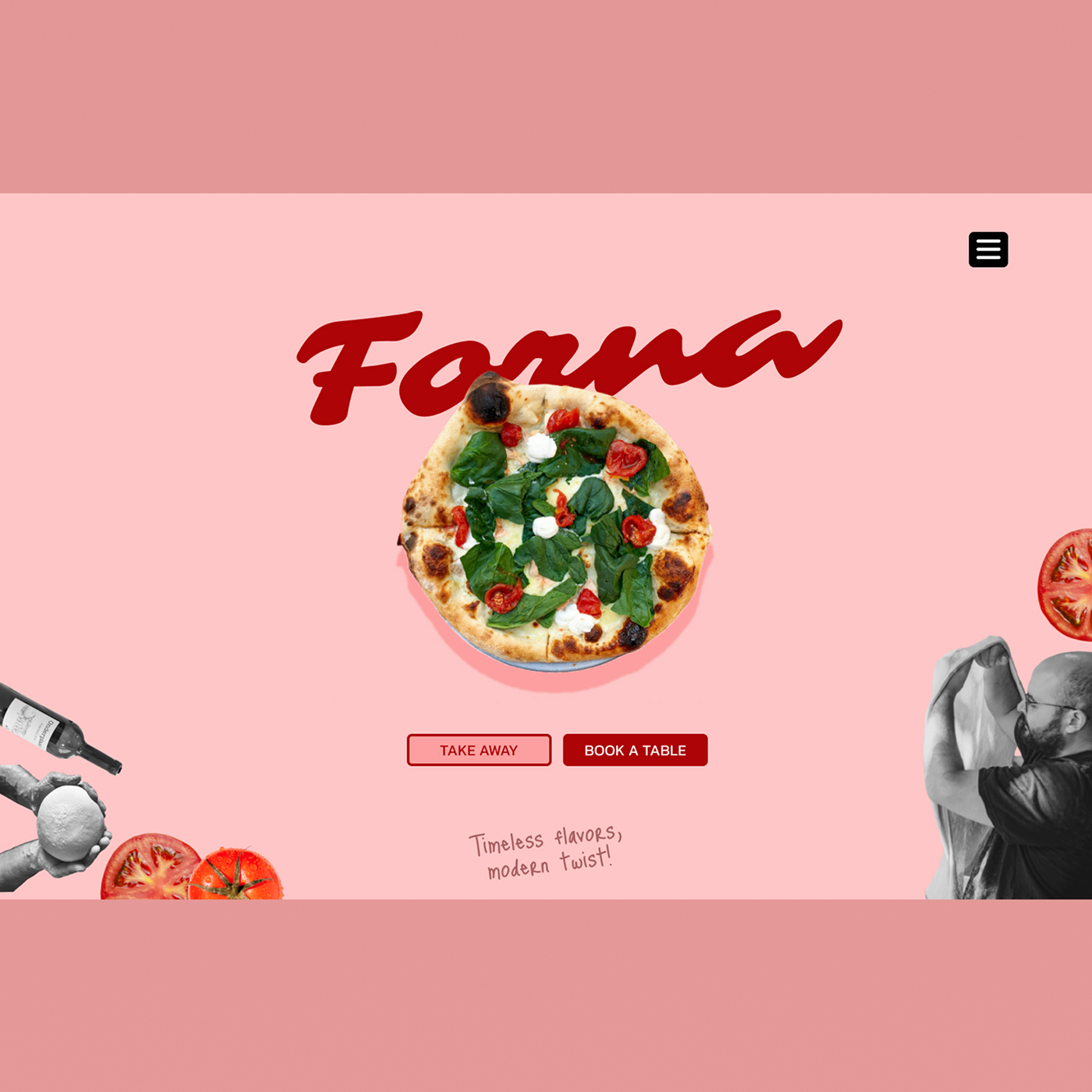Click the TAKE AWAY button

(x=479, y=750)
